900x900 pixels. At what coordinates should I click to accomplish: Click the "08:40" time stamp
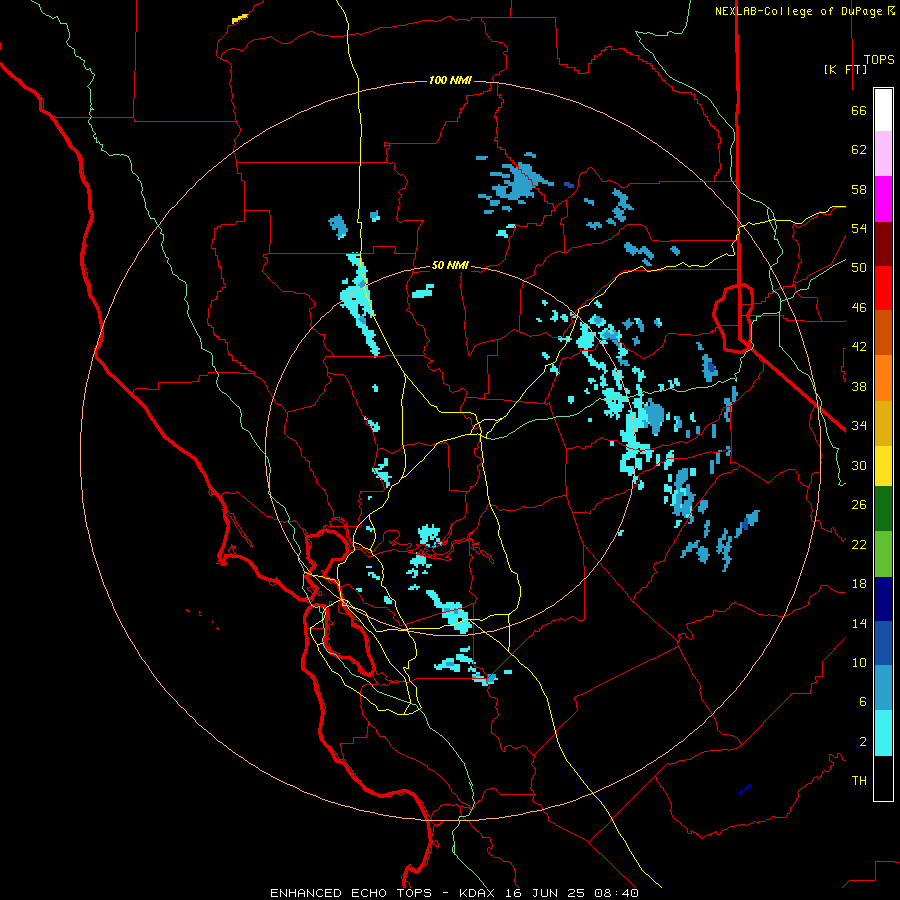click(x=616, y=893)
